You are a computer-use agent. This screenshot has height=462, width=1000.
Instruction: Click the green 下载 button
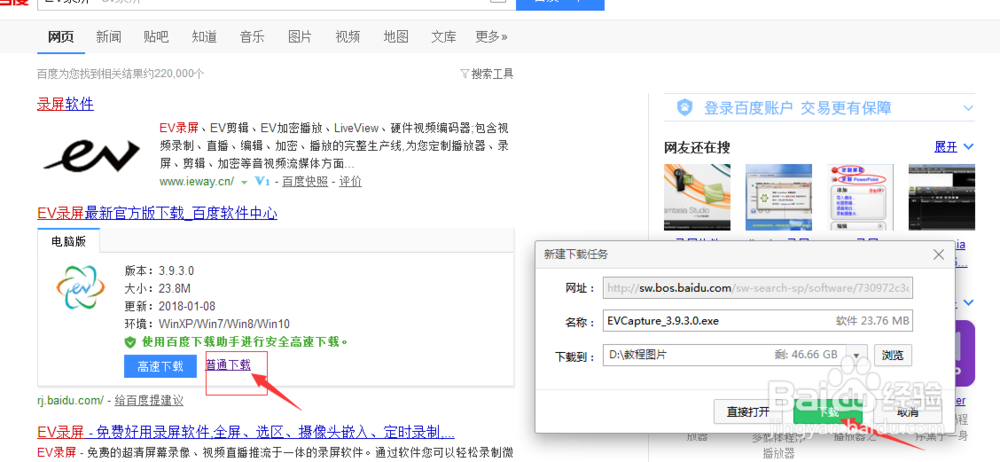828,412
